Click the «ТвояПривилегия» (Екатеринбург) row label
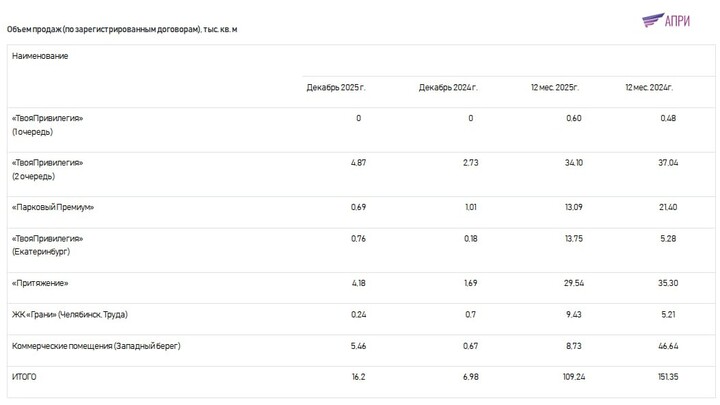The width and height of the screenshot is (720, 405). click(x=47, y=245)
